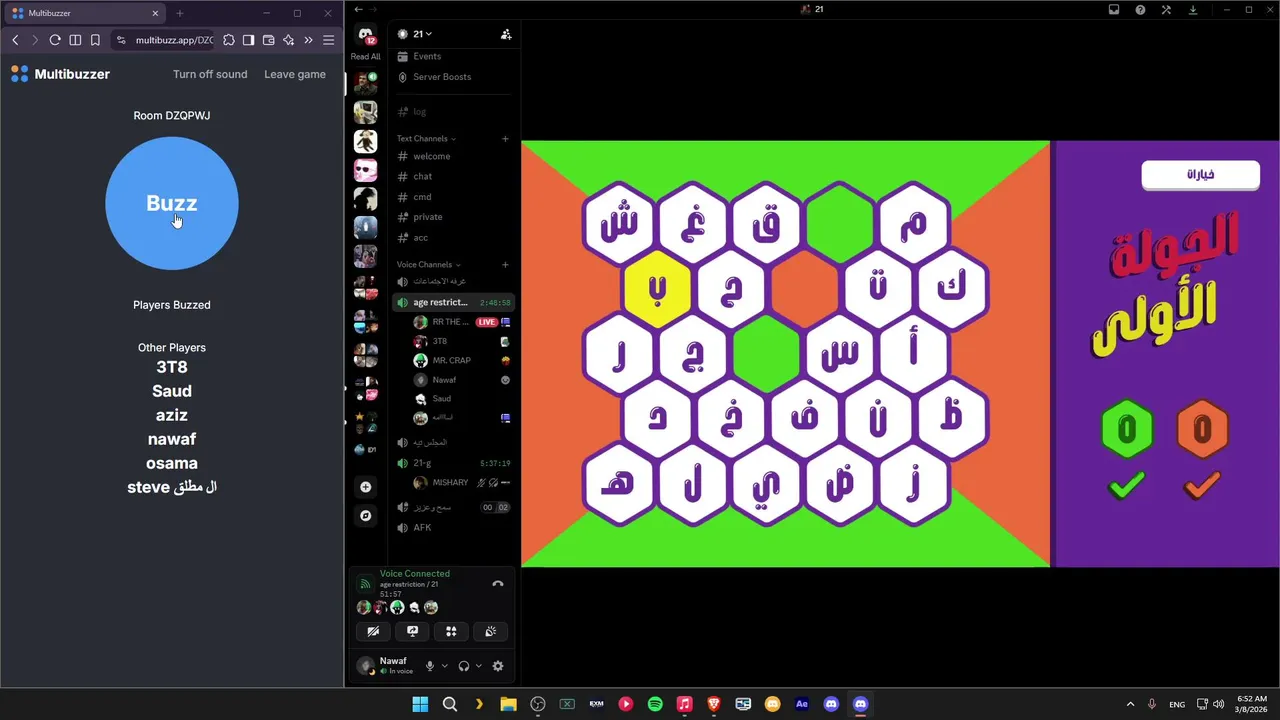The width and height of the screenshot is (1280, 720).
Task: Click the orange team score hexagon
Action: click(x=1203, y=430)
